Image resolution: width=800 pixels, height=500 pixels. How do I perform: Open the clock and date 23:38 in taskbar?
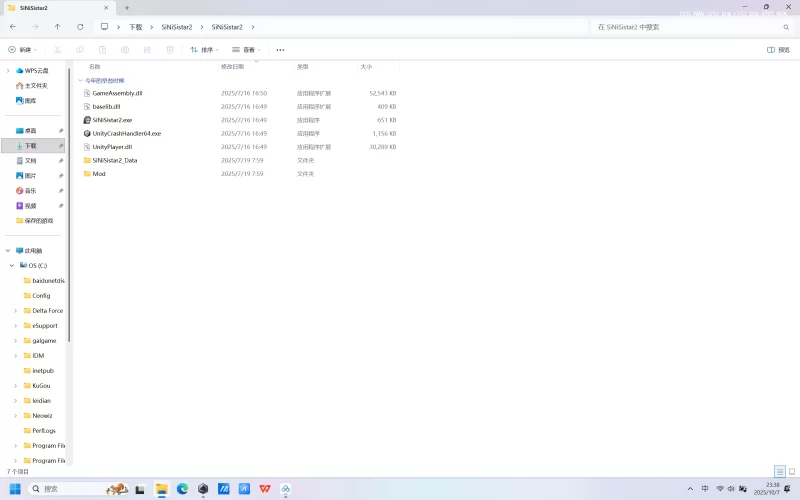[766, 489]
